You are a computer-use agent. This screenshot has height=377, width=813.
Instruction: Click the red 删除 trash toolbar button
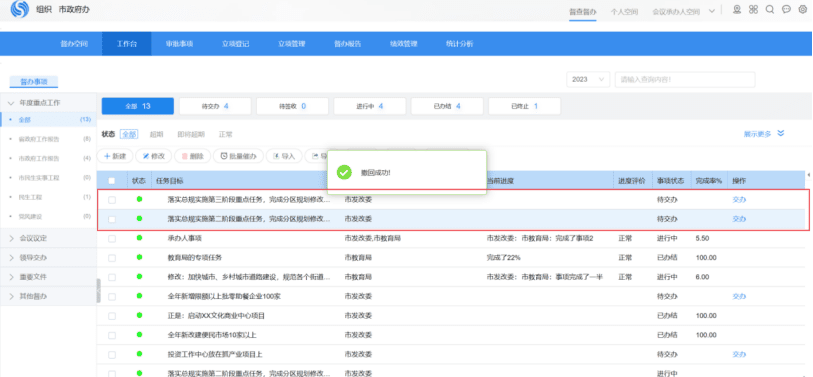[x=192, y=156]
